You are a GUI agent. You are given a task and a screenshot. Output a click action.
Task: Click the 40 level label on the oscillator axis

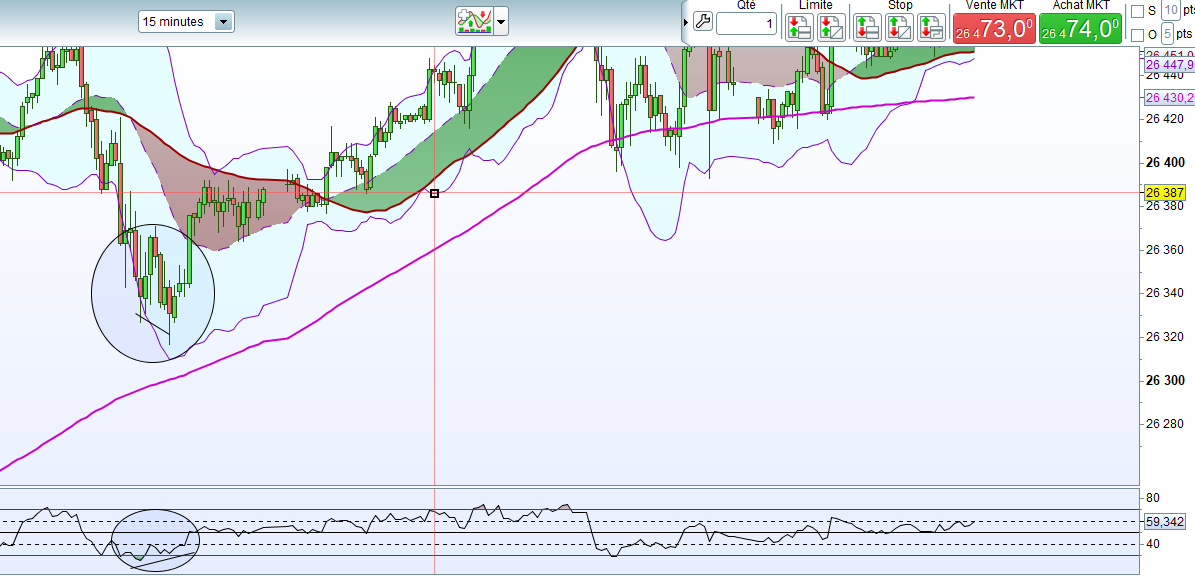(x=1152, y=543)
